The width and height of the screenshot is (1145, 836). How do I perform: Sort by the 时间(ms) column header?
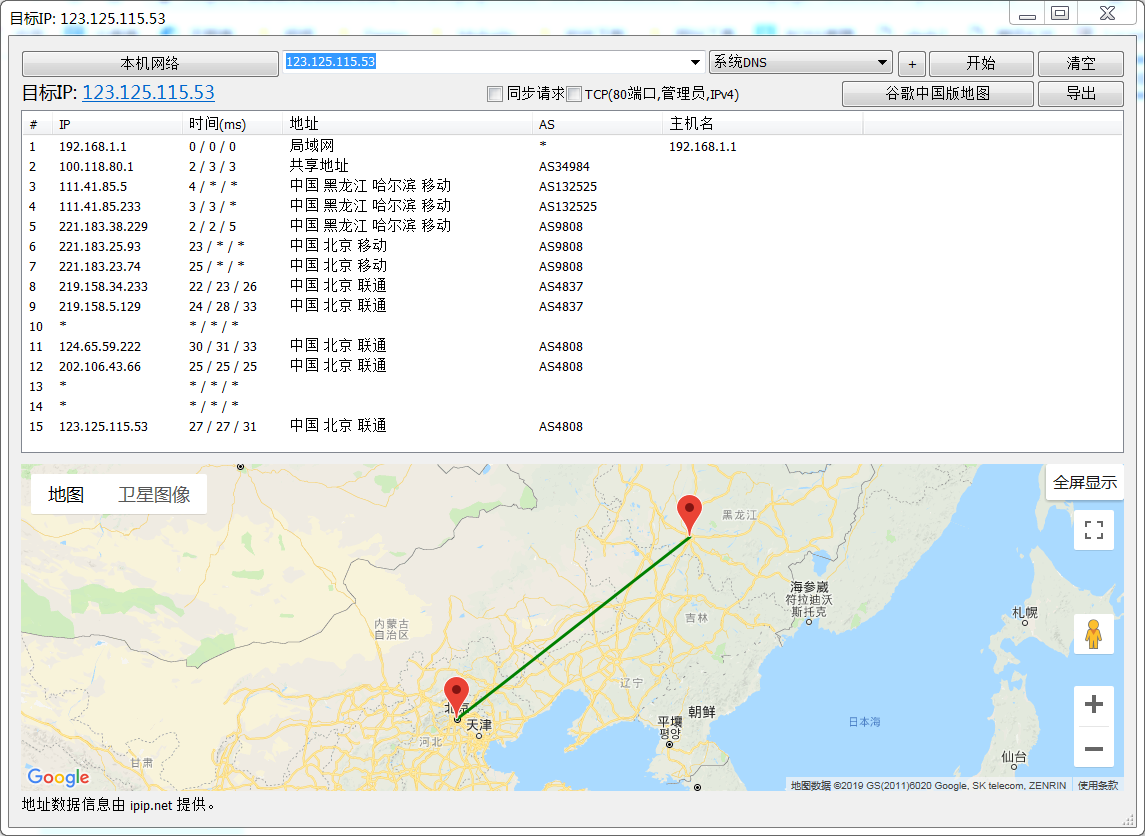(x=217, y=125)
